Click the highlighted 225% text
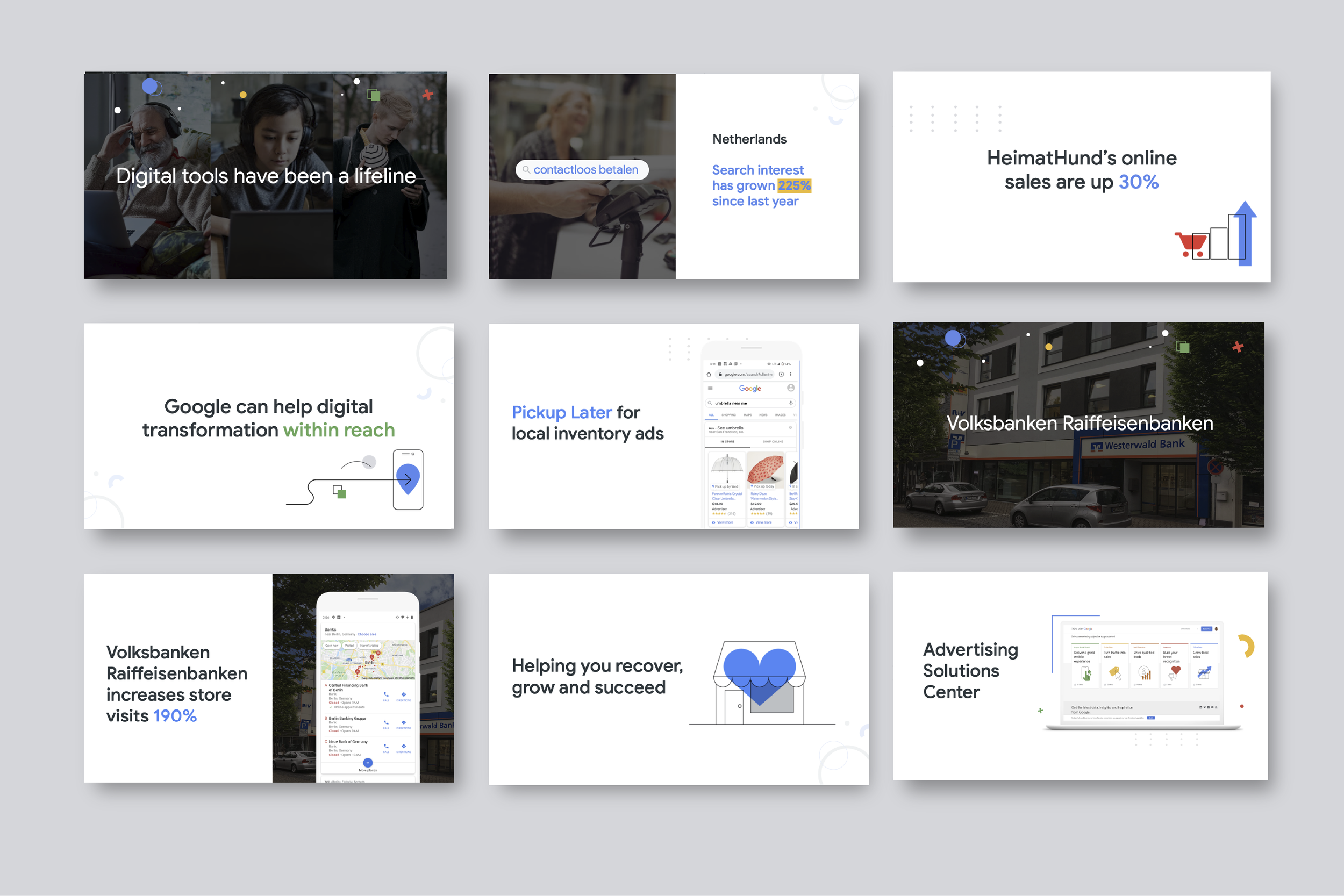The width and height of the screenshot is (1344, 896). (794, 185)
